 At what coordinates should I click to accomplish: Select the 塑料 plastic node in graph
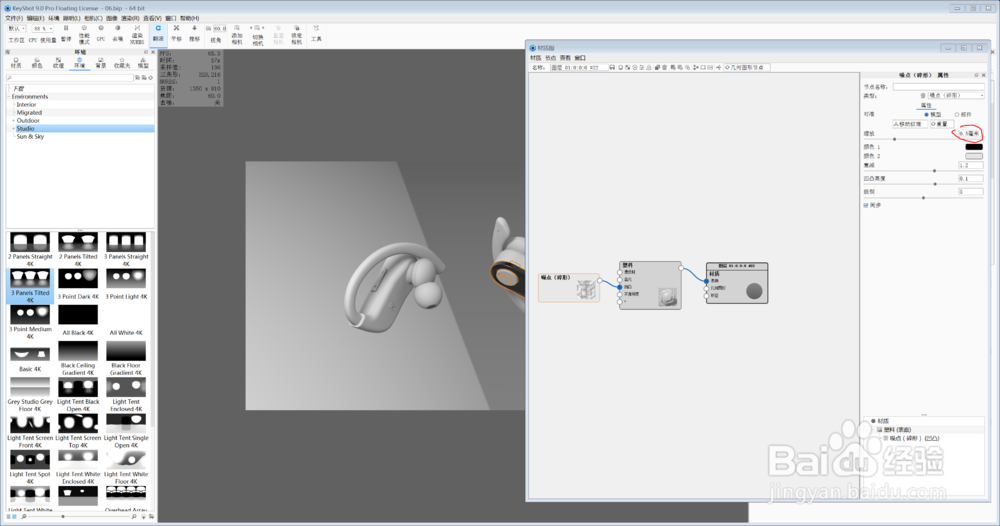pos(650,285)
